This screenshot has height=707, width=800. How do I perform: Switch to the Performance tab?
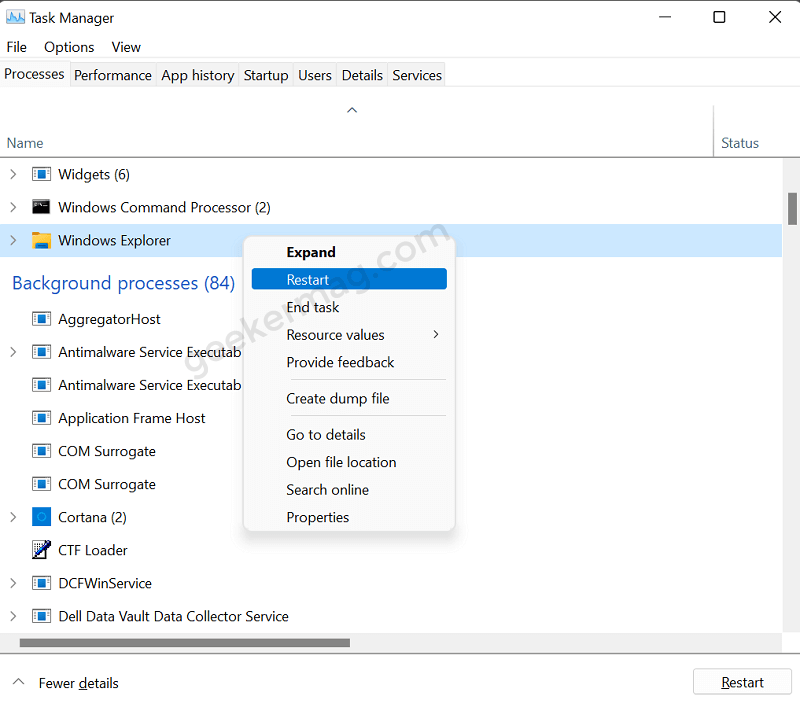(113, 75)
